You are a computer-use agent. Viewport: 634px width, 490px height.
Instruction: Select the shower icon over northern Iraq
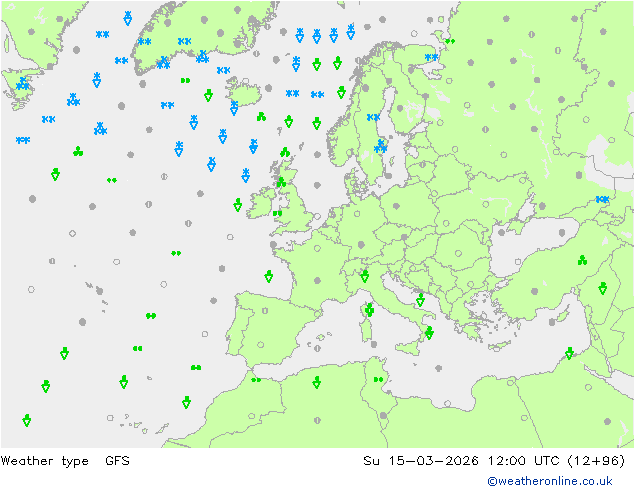point(602,288)
